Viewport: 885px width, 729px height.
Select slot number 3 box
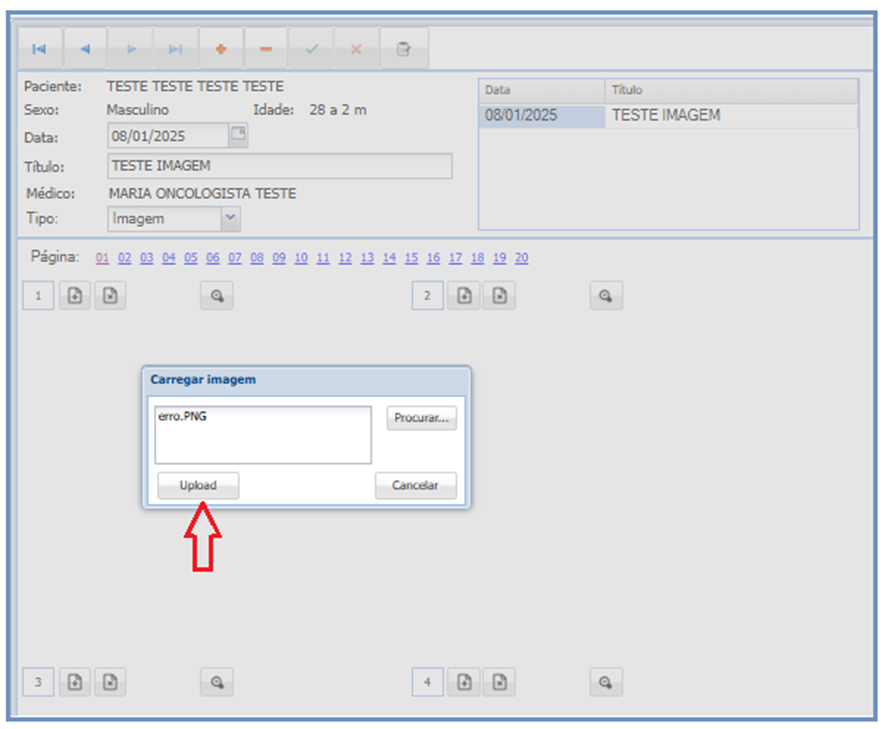(x=38, y=682)
